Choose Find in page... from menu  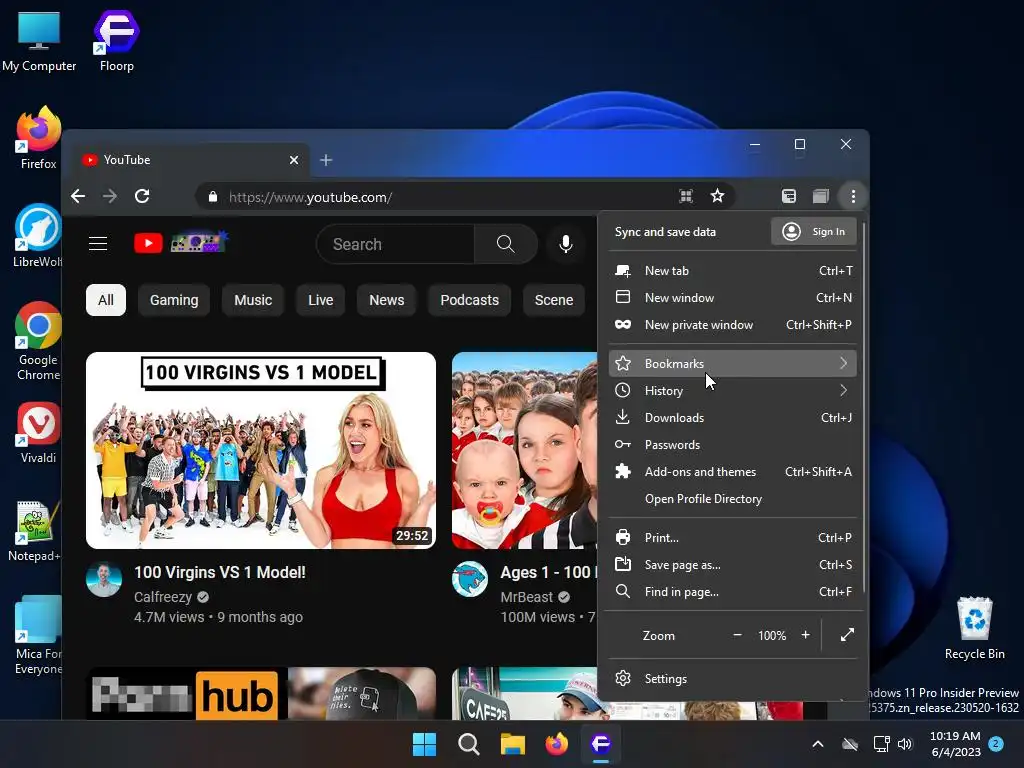pyautogui.click(x=733, y=592)
